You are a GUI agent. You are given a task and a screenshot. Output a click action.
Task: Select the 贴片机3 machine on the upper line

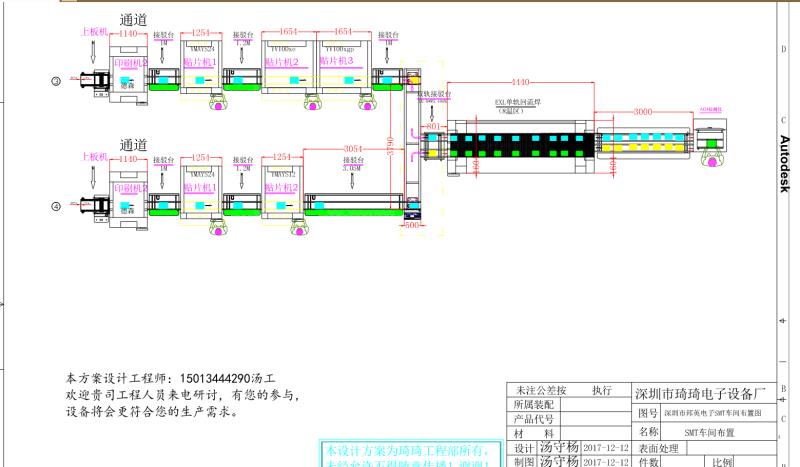click(336, 62)
